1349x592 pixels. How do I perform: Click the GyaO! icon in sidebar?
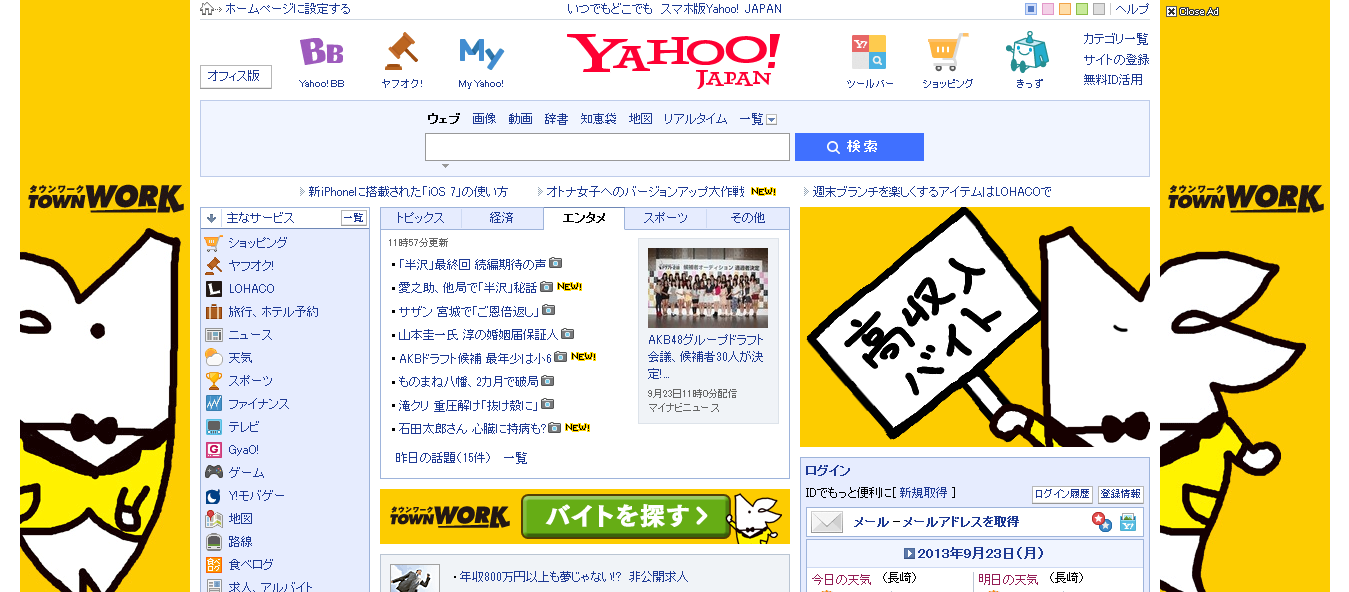tap(213, 450)
